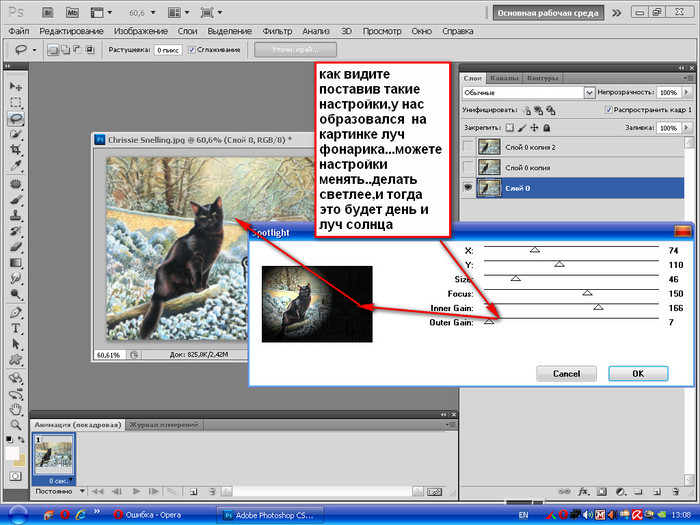700x525 pixels.
Task: Open the Заливка fill slider arrow
Action: point(687,128)
